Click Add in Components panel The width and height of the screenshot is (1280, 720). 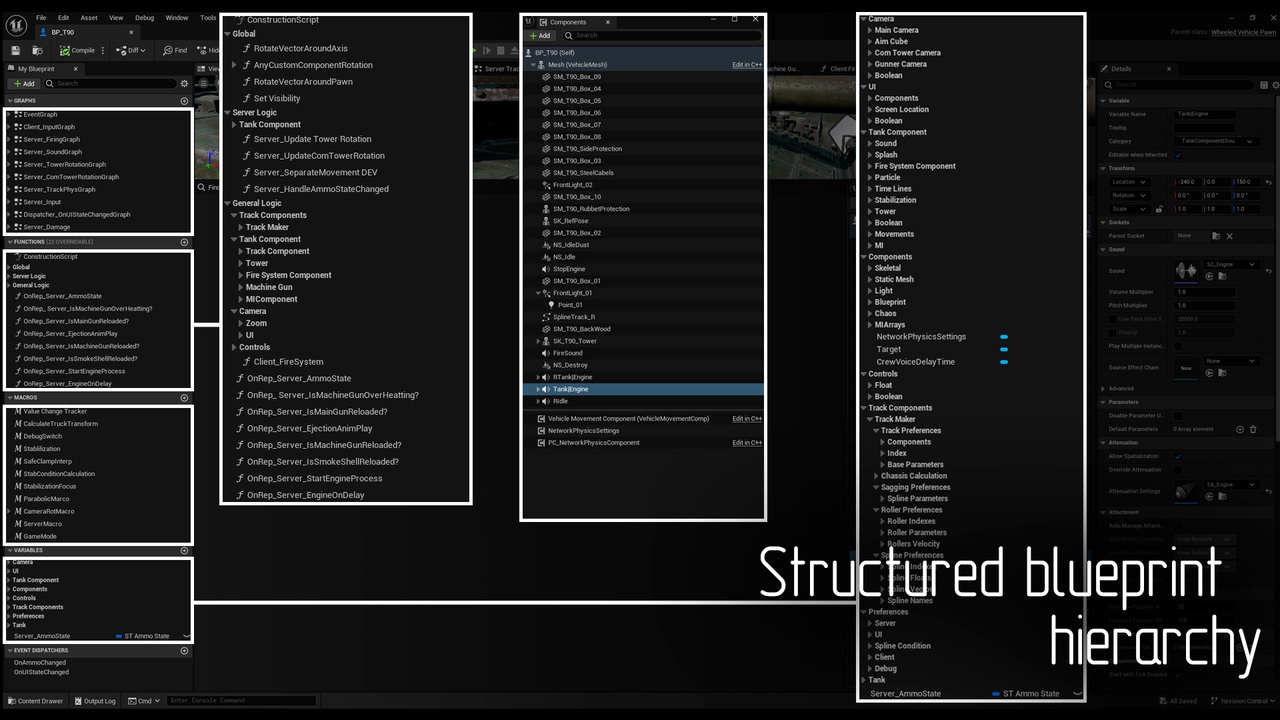540,35
